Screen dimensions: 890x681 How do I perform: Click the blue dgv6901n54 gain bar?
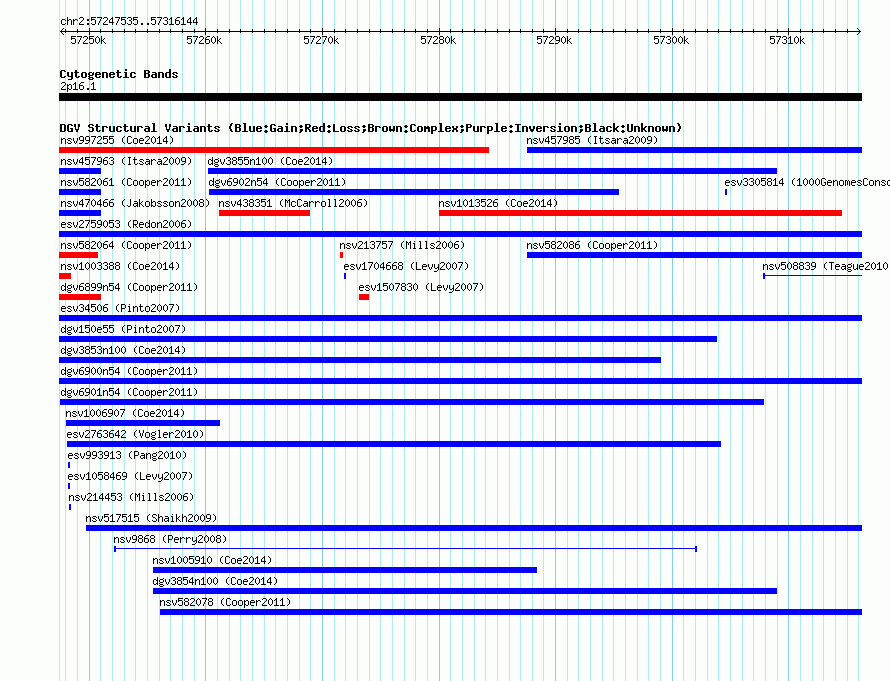[412, 402]
